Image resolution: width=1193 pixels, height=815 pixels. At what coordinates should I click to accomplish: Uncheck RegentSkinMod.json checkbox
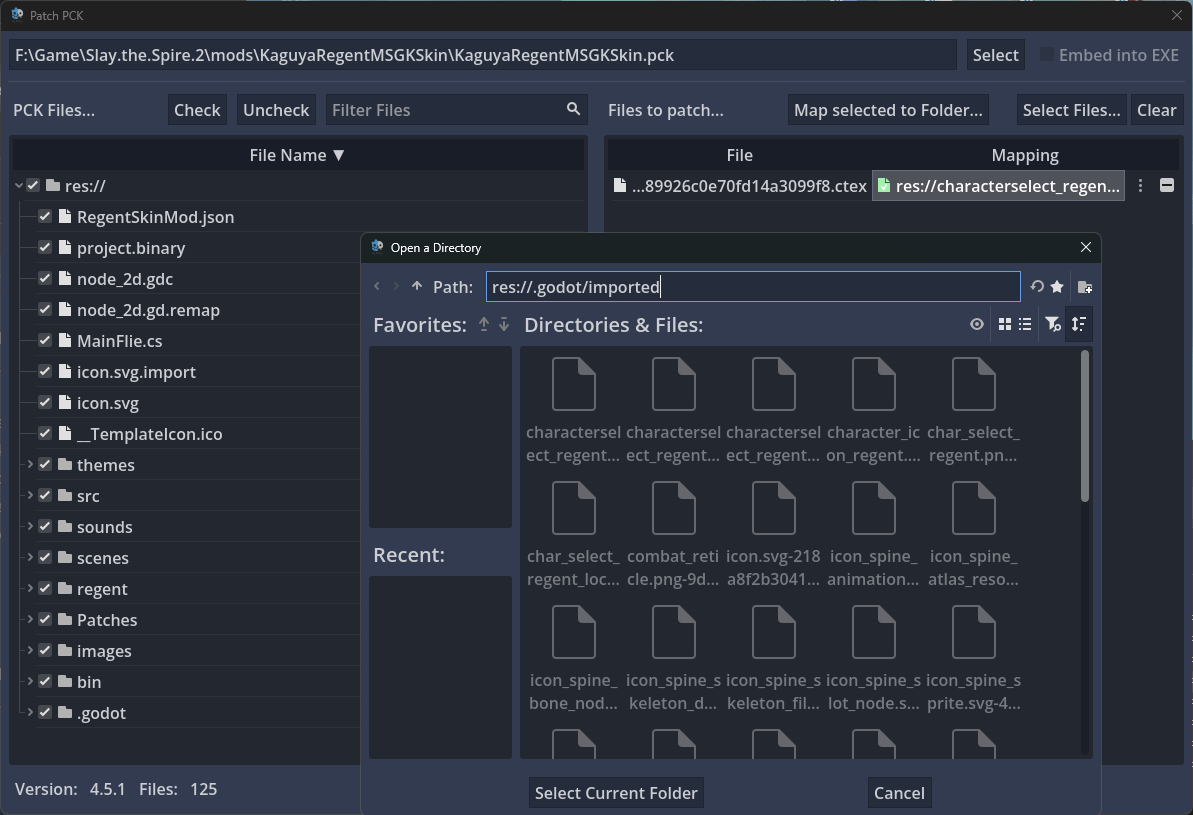click(x=45, y=217)
